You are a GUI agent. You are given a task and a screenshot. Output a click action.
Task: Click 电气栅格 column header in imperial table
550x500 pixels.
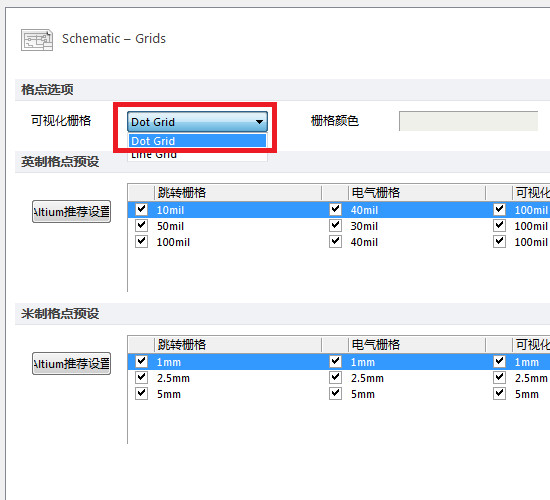pyautogui.click(x=417, y=193)
